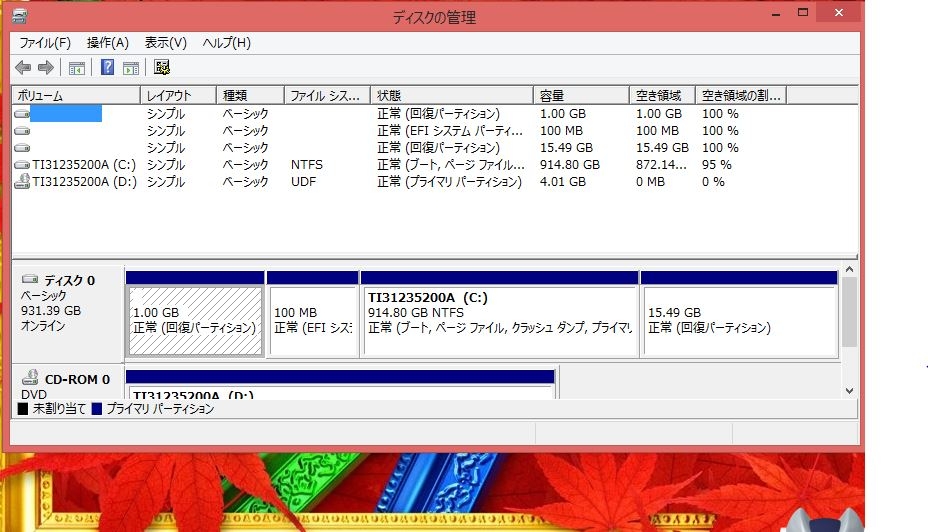Select the 15.49 GB recovery volume drive icon
The width and height of the screenshot is (928, 532).
pos(22,148)
